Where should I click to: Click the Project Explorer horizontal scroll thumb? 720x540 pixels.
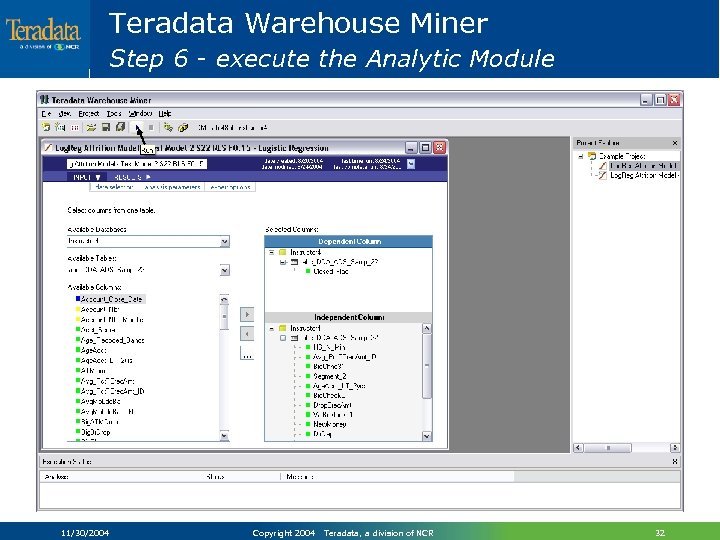click(x=608, y=447)
